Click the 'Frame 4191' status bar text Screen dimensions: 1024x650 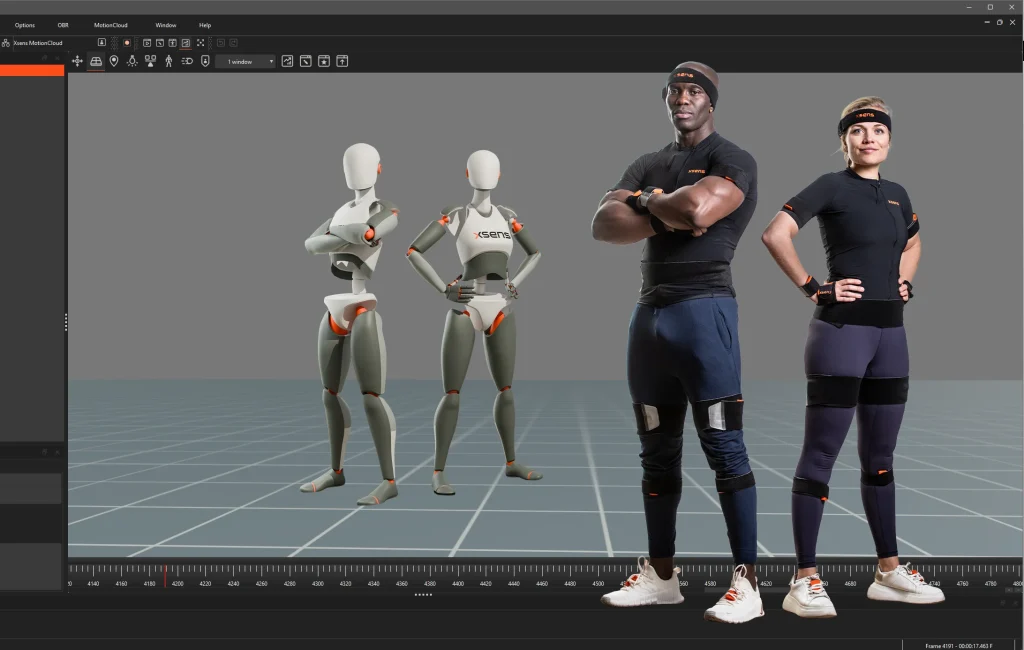click(x=959, y=645)
